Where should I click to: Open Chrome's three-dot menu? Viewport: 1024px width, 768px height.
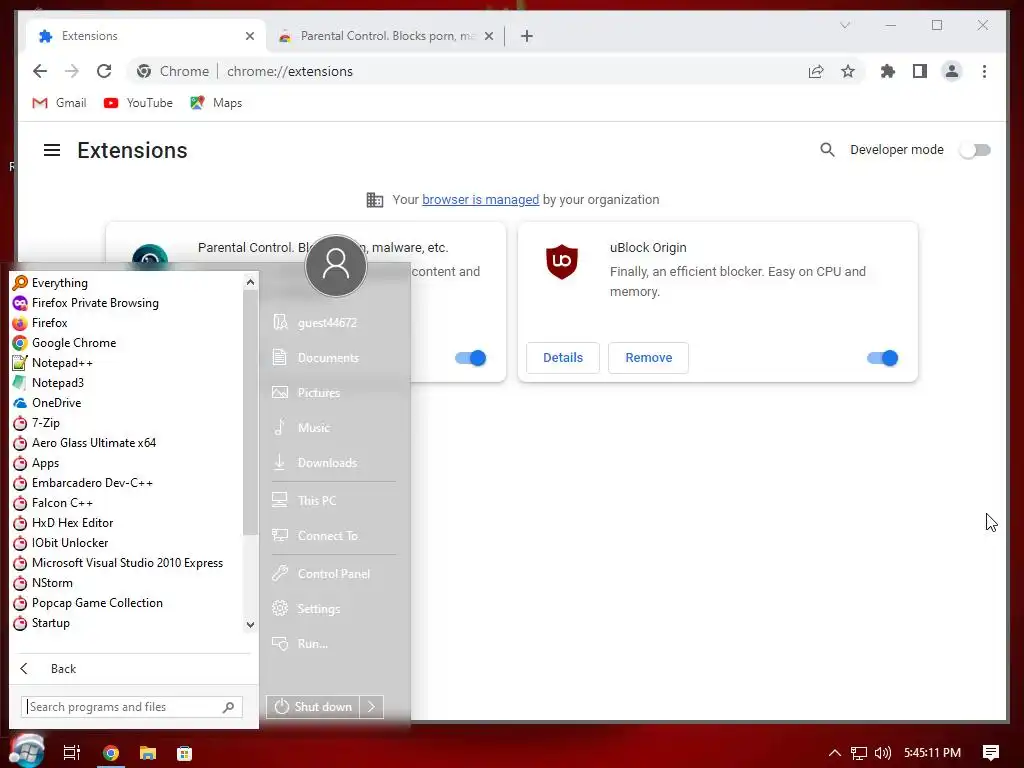coord(984,71)
